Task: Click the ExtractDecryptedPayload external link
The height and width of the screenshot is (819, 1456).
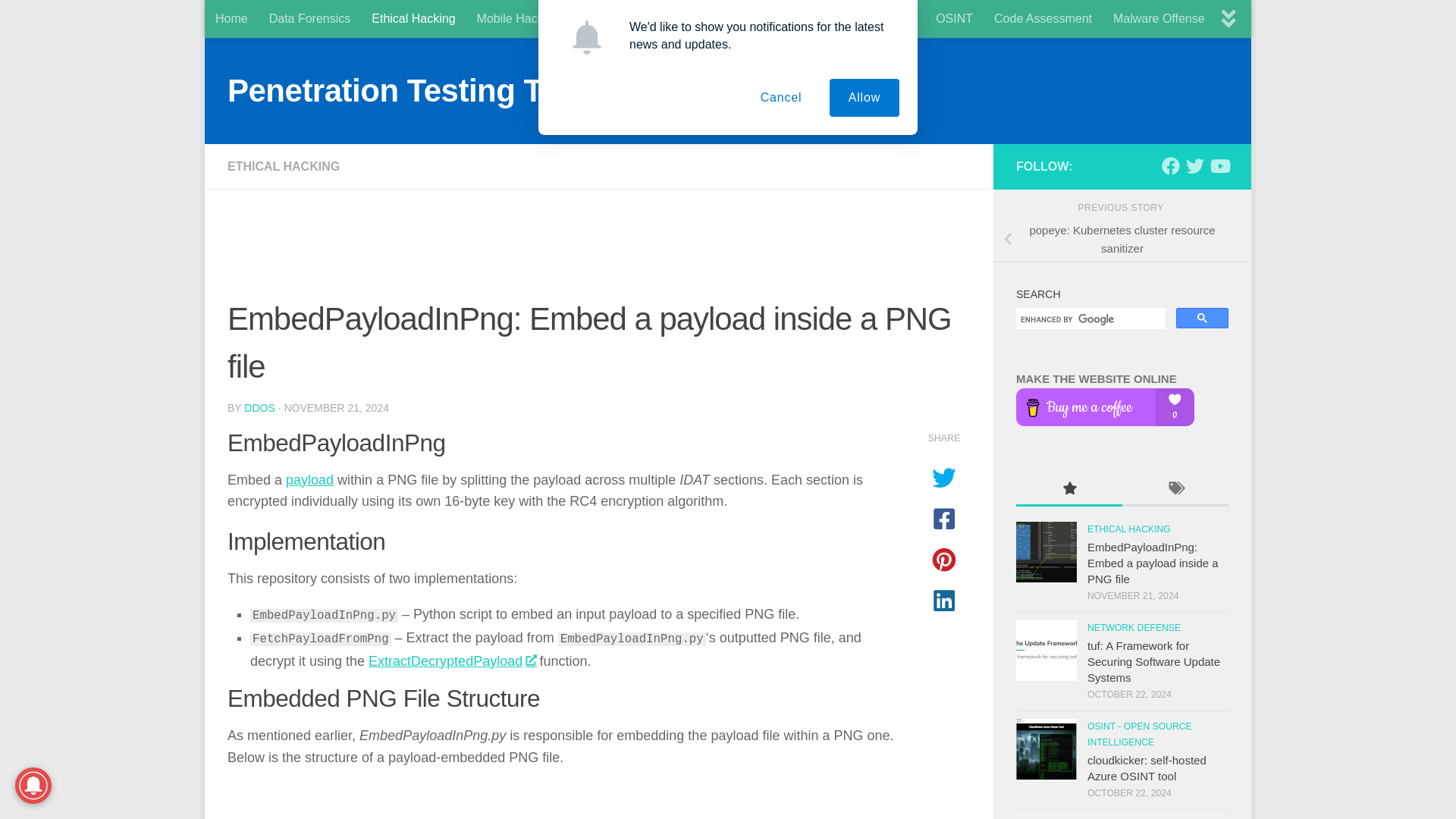Action: coord(452,661)
